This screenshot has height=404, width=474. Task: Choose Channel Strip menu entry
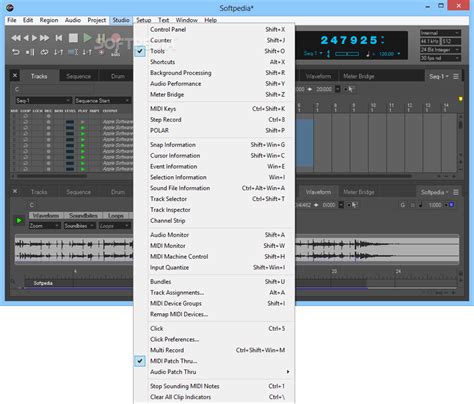(x=214, y=221)
